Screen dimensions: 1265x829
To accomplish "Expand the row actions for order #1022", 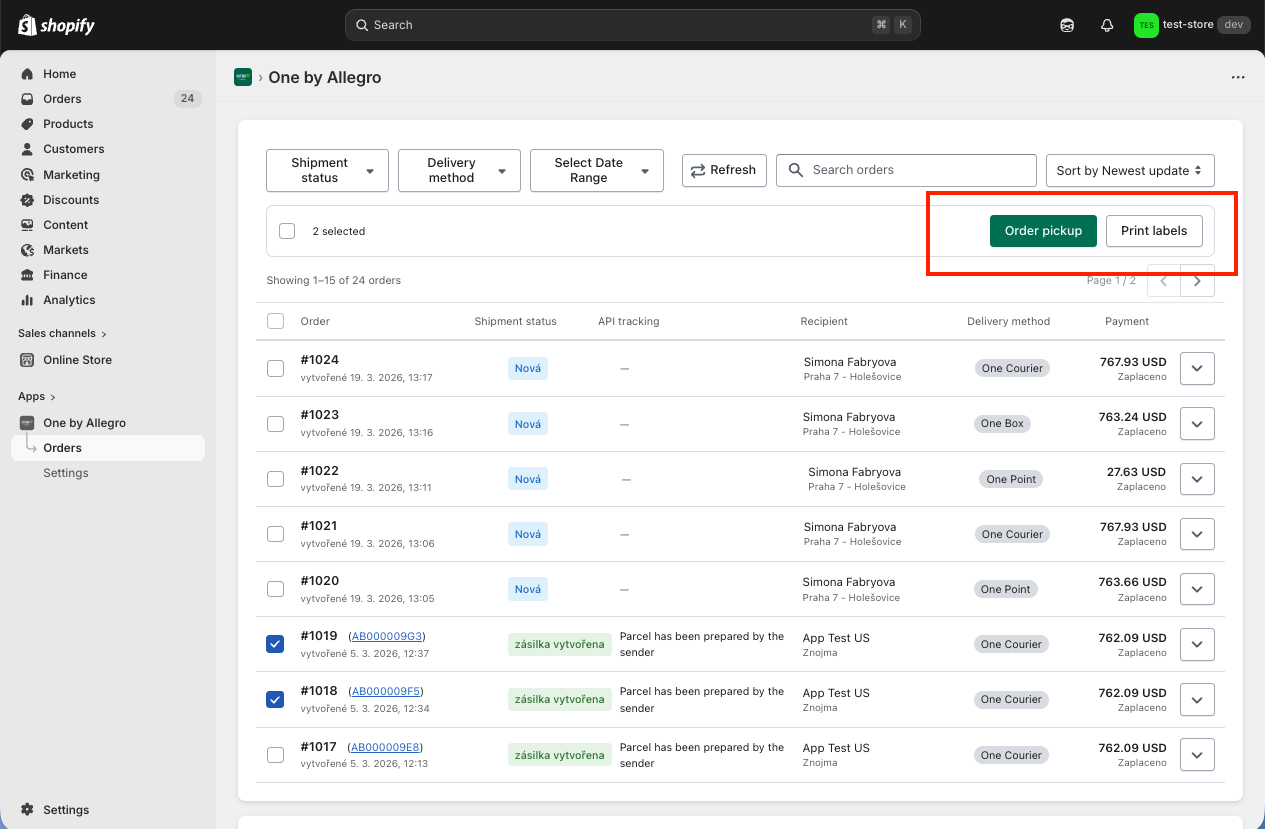I will [1196, 478].
